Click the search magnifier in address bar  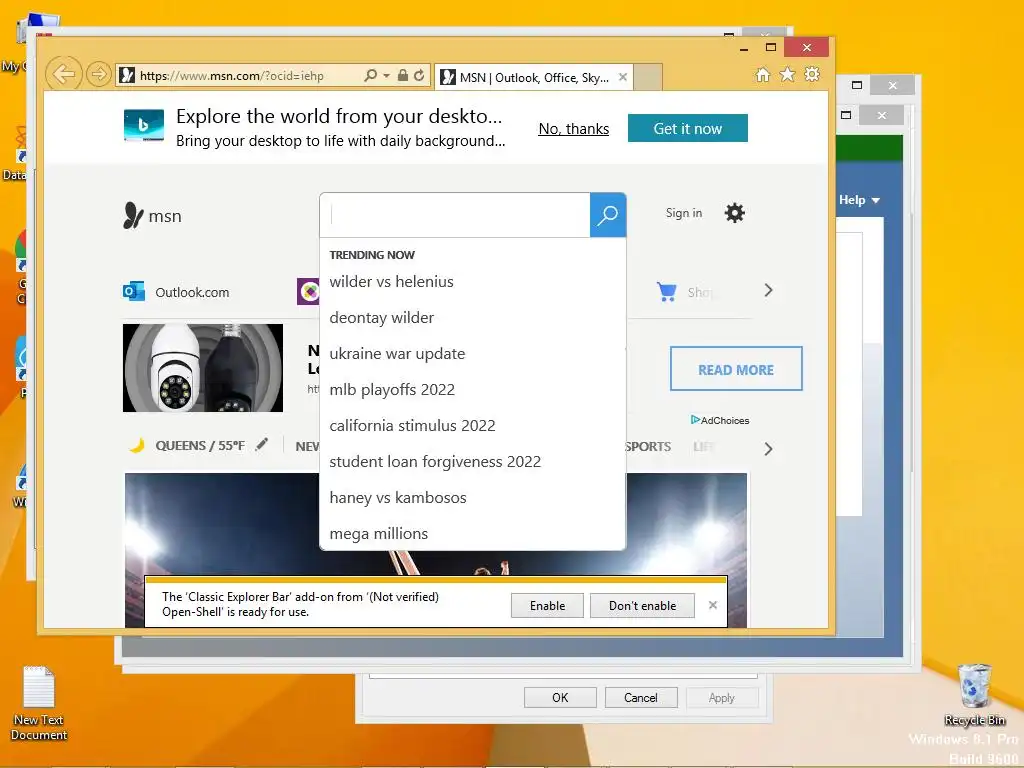pyautogui.click(x=370, y=75)
